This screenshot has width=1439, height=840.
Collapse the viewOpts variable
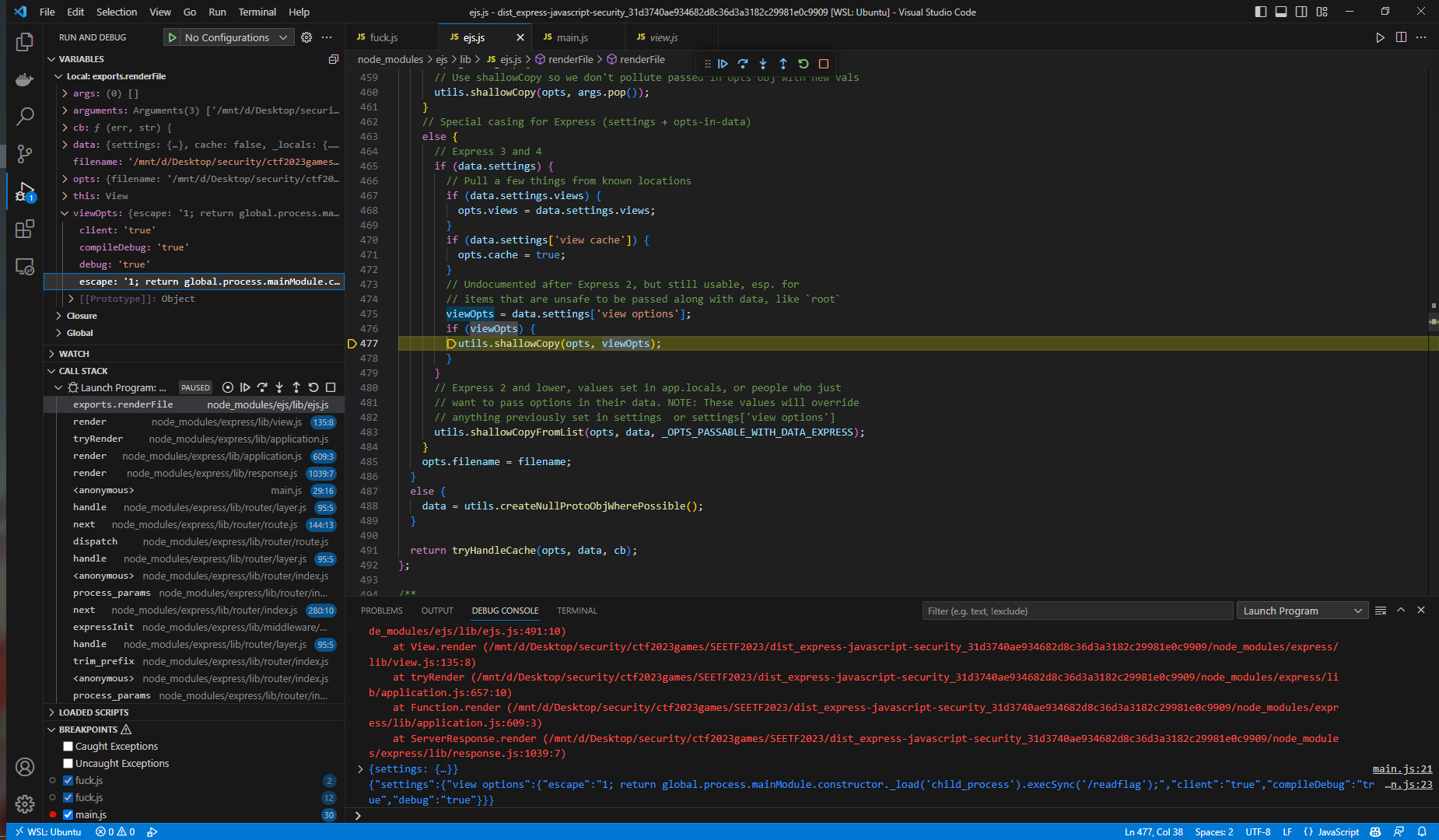click(65, 213)
